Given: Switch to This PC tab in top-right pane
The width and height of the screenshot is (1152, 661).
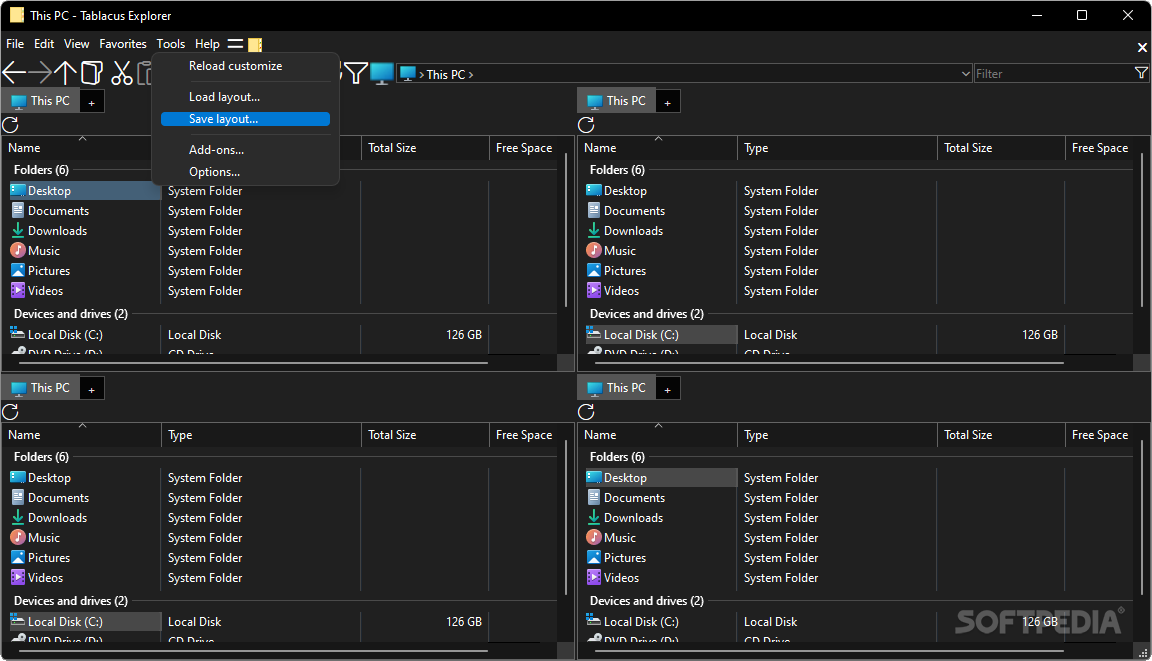Looking at the screenshot, I should [617, 101].
